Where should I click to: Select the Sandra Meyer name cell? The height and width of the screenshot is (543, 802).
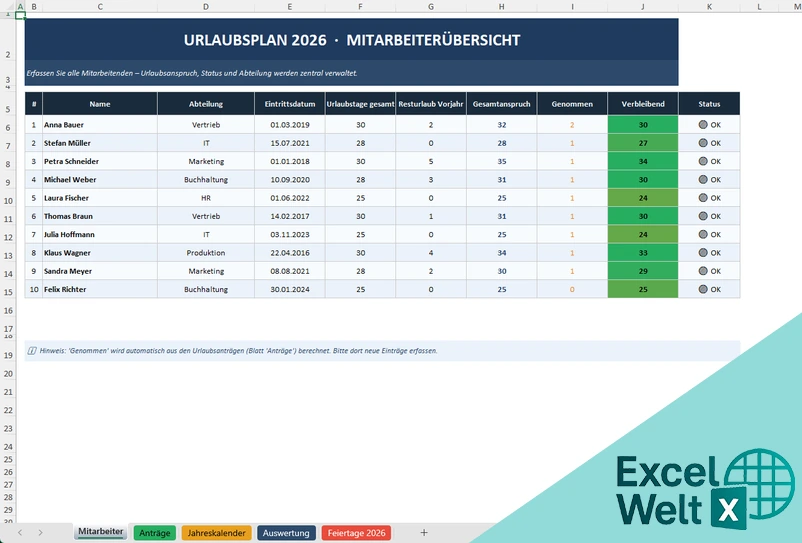click(x=100, y=271)
